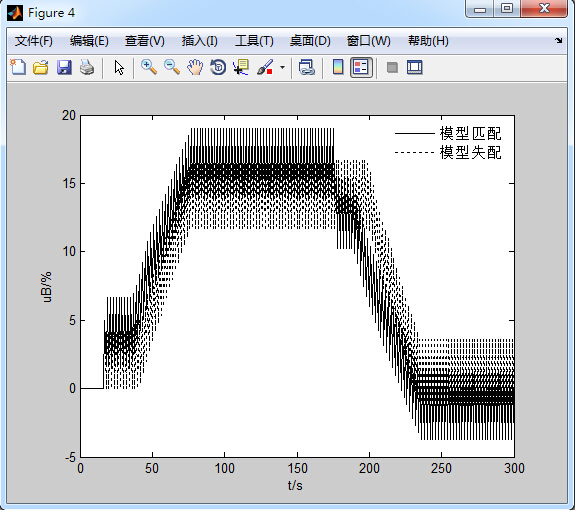Save the figure with floppy icon
575x510 pixels.
tap(64, 67)
